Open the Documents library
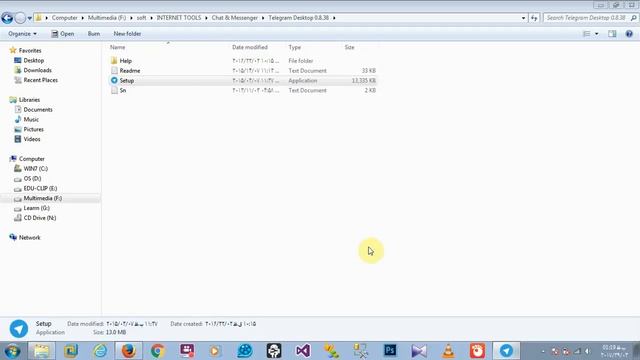The image size is (640, 360). [x=38, y=109]
